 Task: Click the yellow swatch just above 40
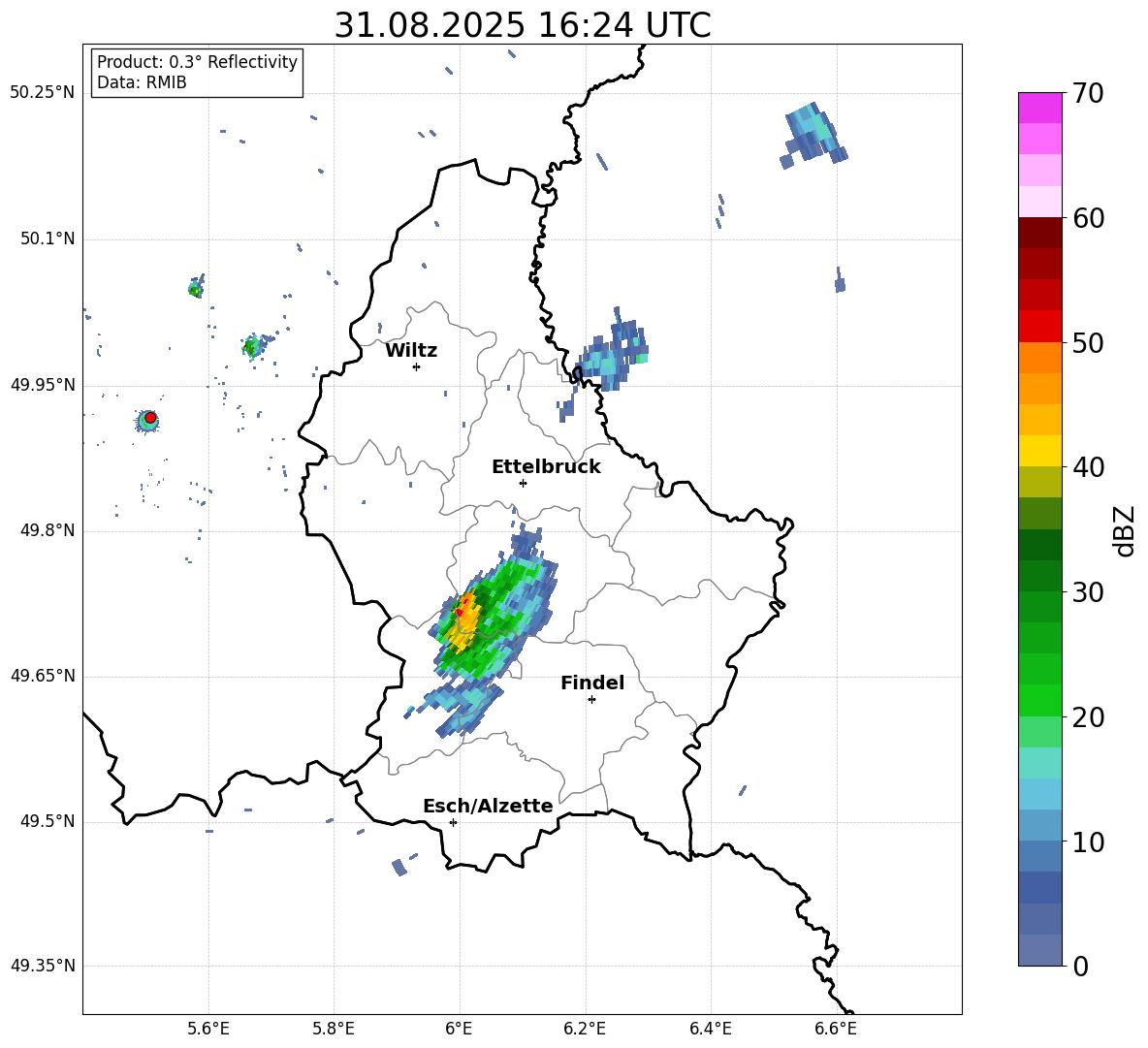[x=1039, y=451]
